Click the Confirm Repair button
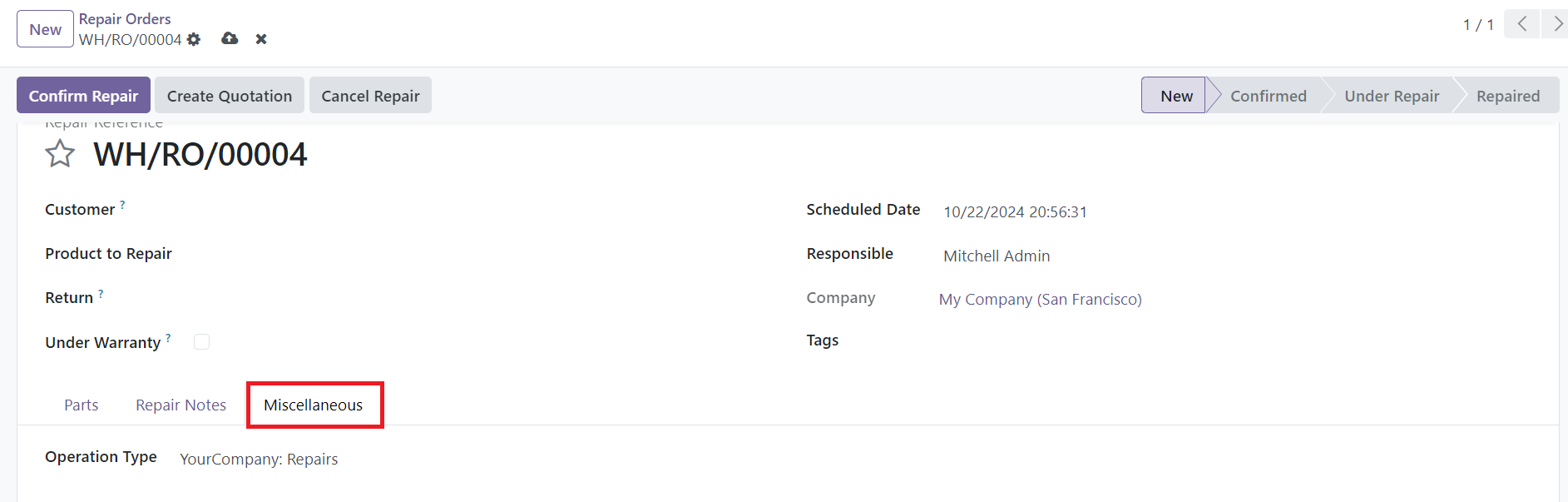Viewport: 1568px width, 502px height. (83, 96)
